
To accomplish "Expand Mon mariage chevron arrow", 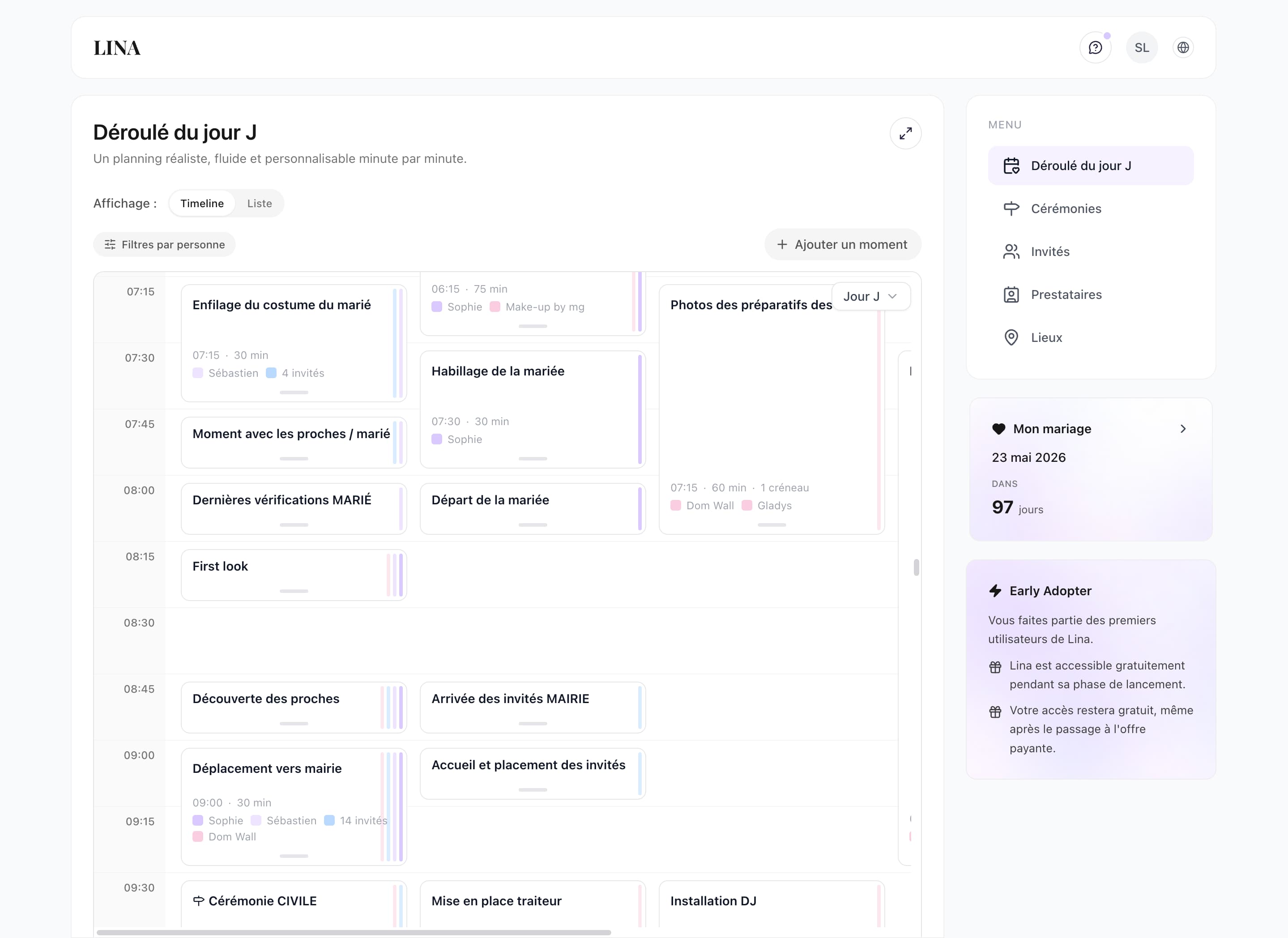I will click(1183, 429).
